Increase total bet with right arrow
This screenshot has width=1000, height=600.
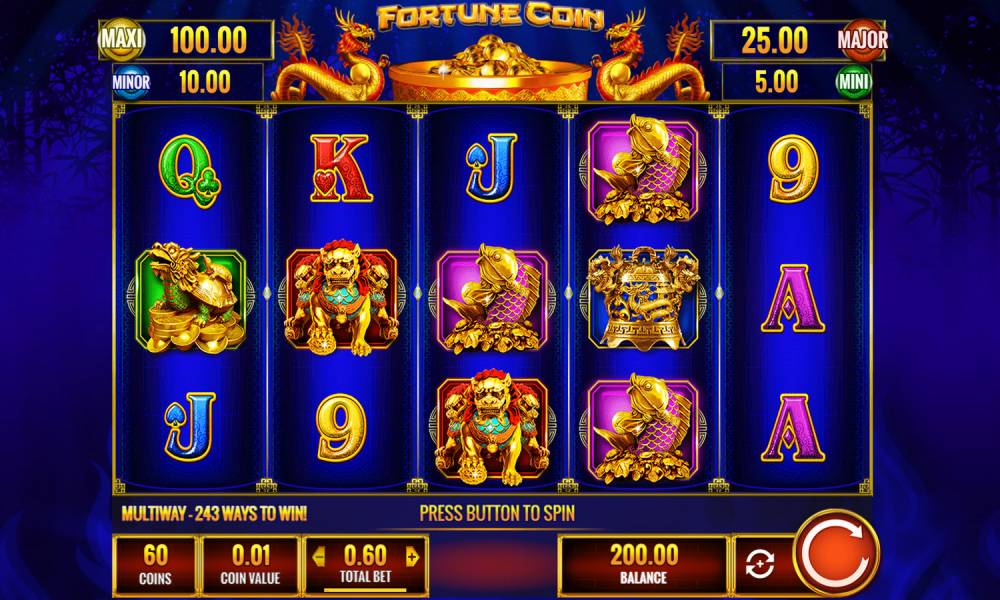point(412,557)
